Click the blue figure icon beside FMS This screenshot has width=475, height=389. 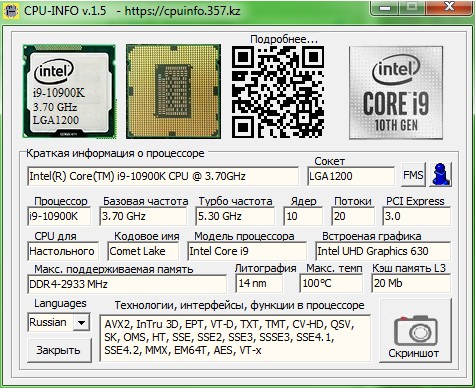pos(440,174)
